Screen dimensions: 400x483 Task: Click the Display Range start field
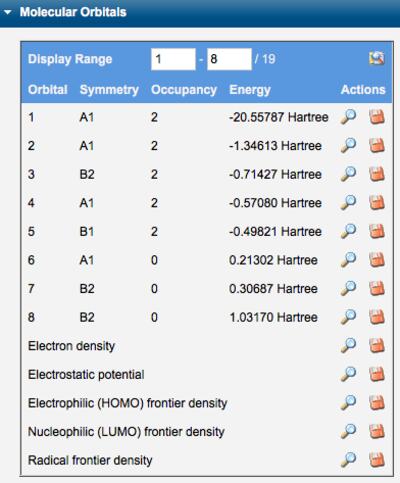[173, 59]
